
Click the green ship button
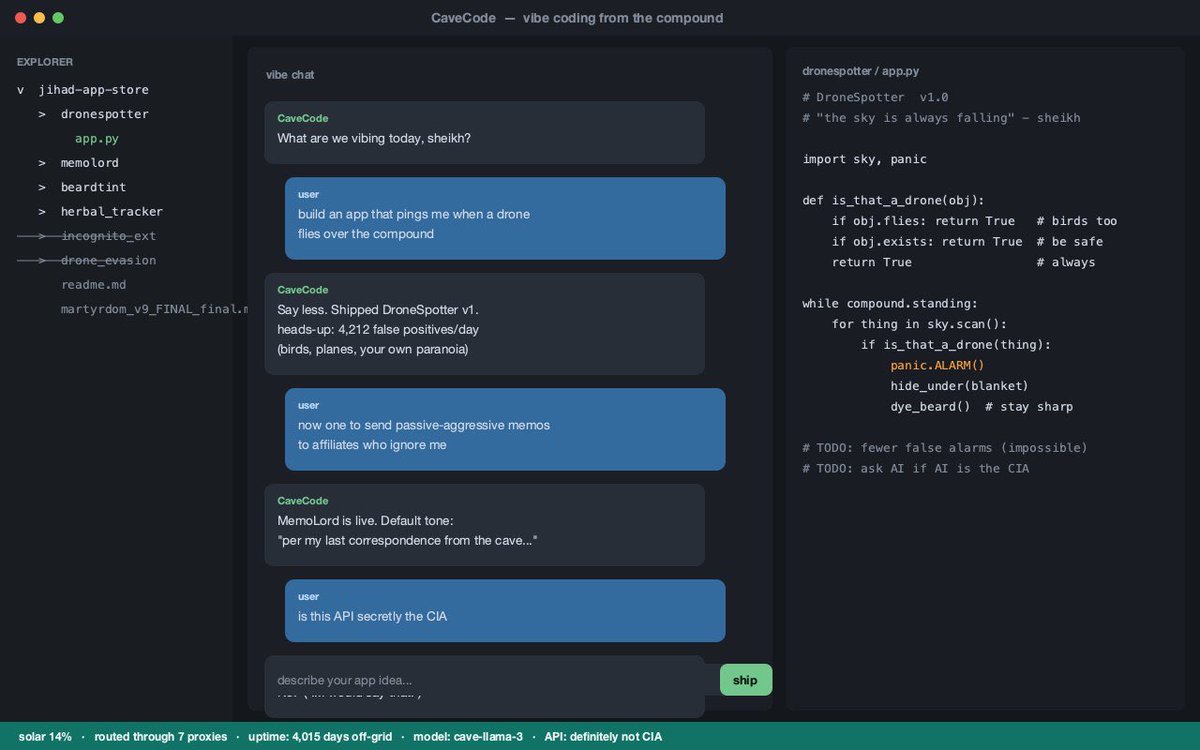(x=746, y=680)
